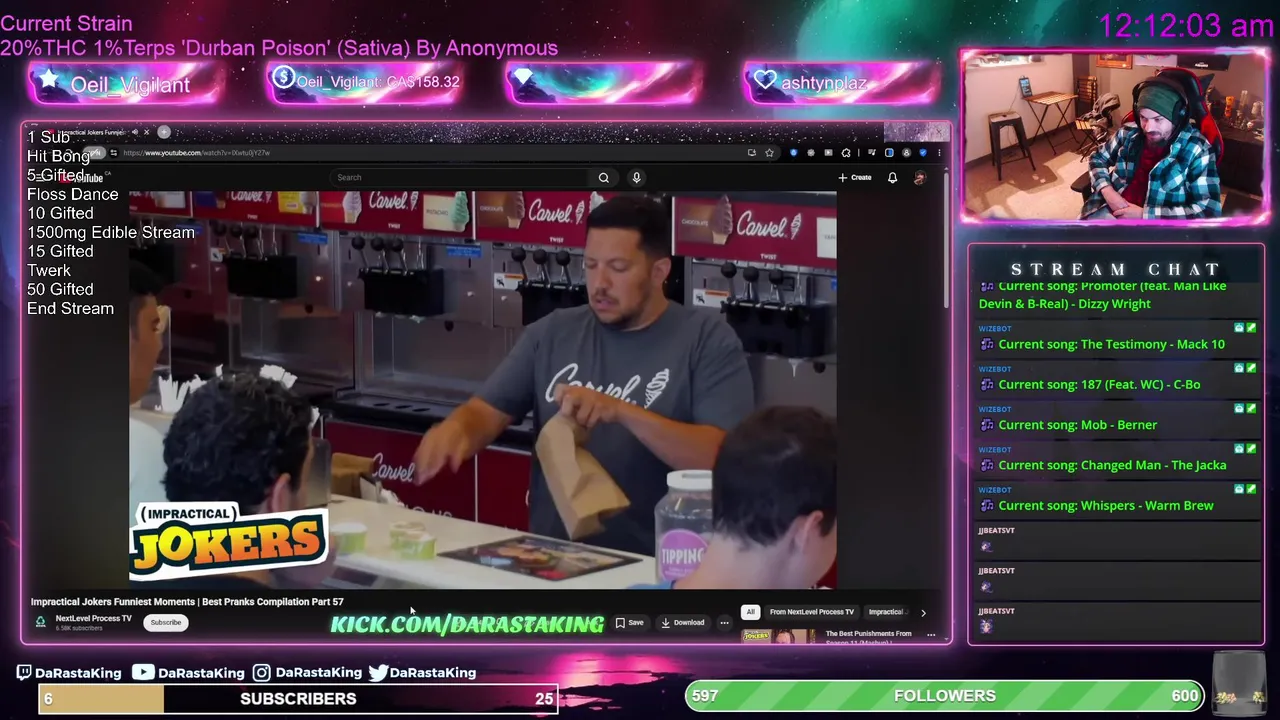Click the streamer webcam feed
This screenshot has width=1280, height=720.
tap(1114, 136)
